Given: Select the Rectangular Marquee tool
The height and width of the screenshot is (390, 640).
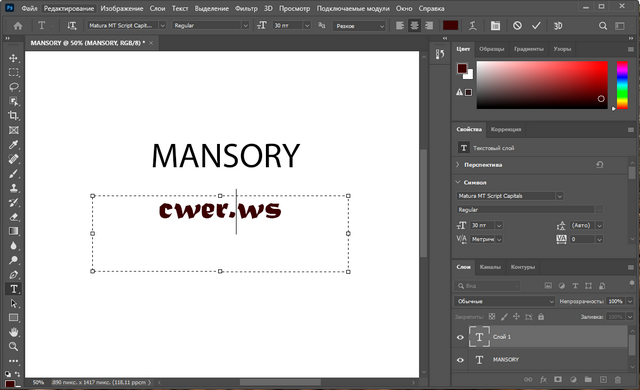Looking at the screenshot, I should (x=13, y=72).
